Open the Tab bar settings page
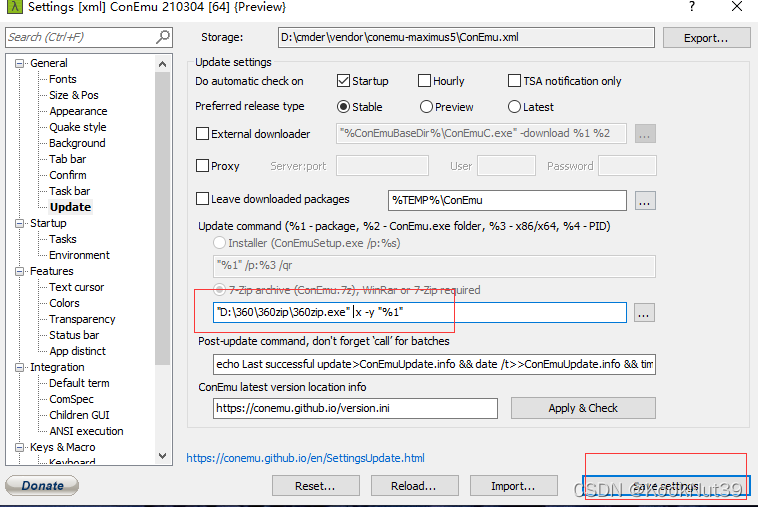The height and width of the screenshot is (507, 758). pyautogui.click(x=68, y=159)
